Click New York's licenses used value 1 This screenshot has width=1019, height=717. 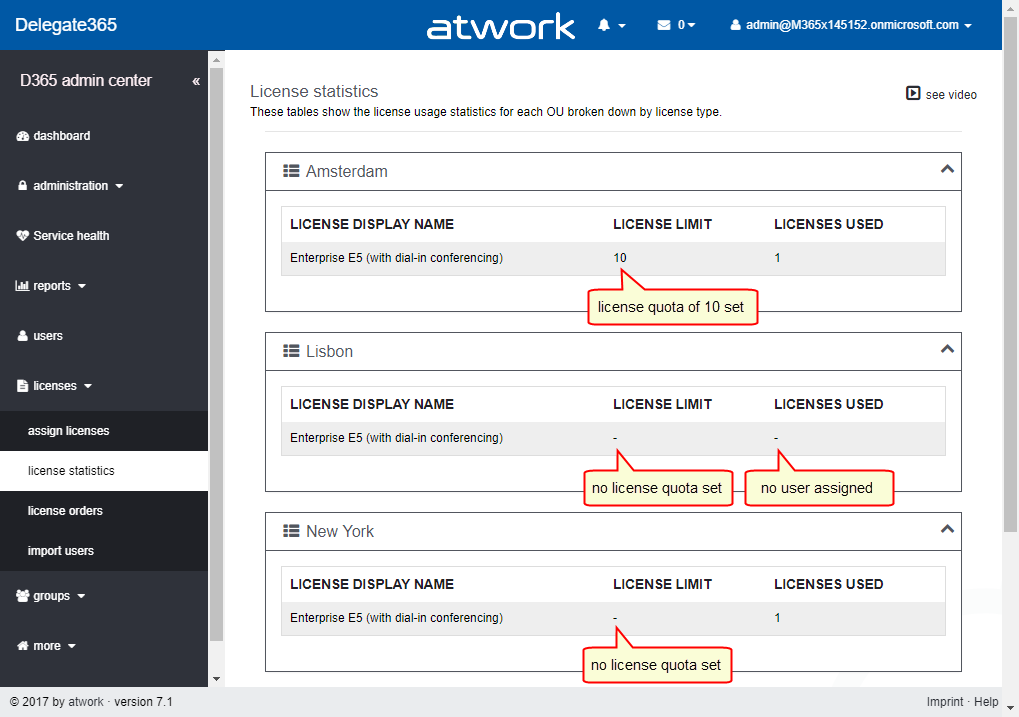click(777, 618)
